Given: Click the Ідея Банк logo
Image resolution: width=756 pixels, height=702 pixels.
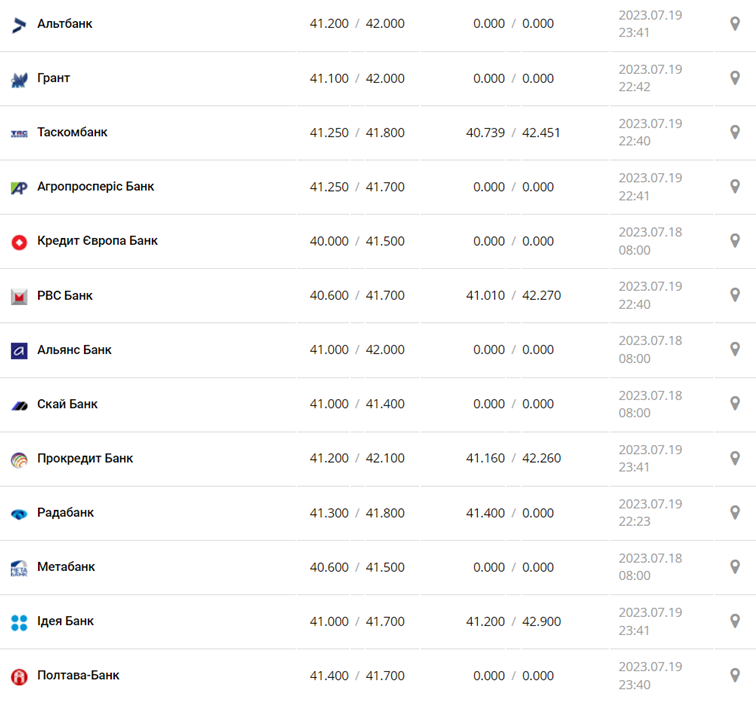Looking at the screenshot, I should coord(19,622).
